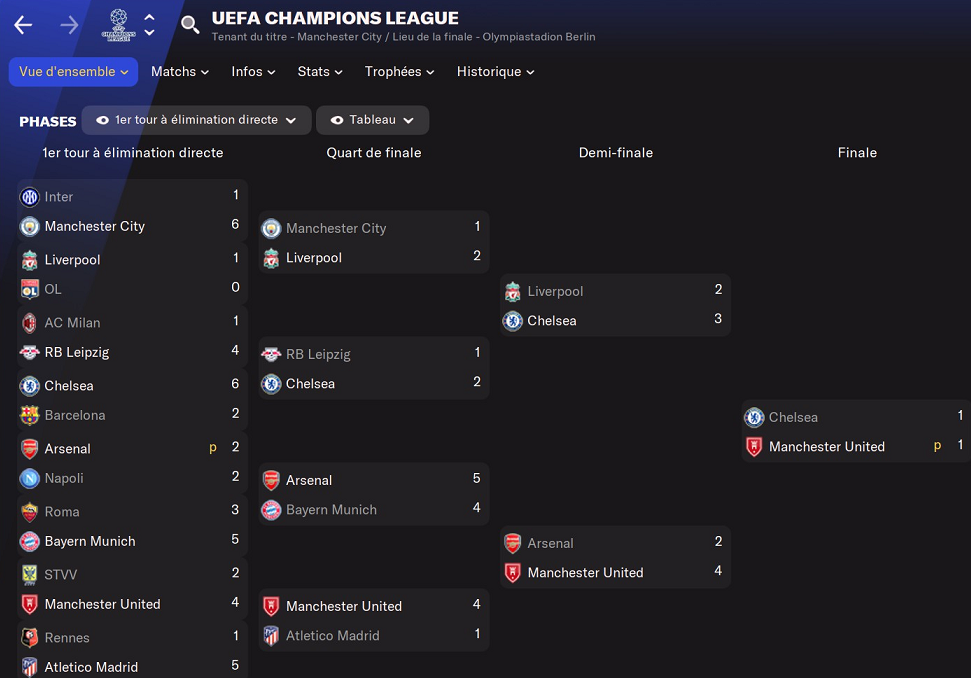
Task: Open the Historique menu
Action: [495, 72]
